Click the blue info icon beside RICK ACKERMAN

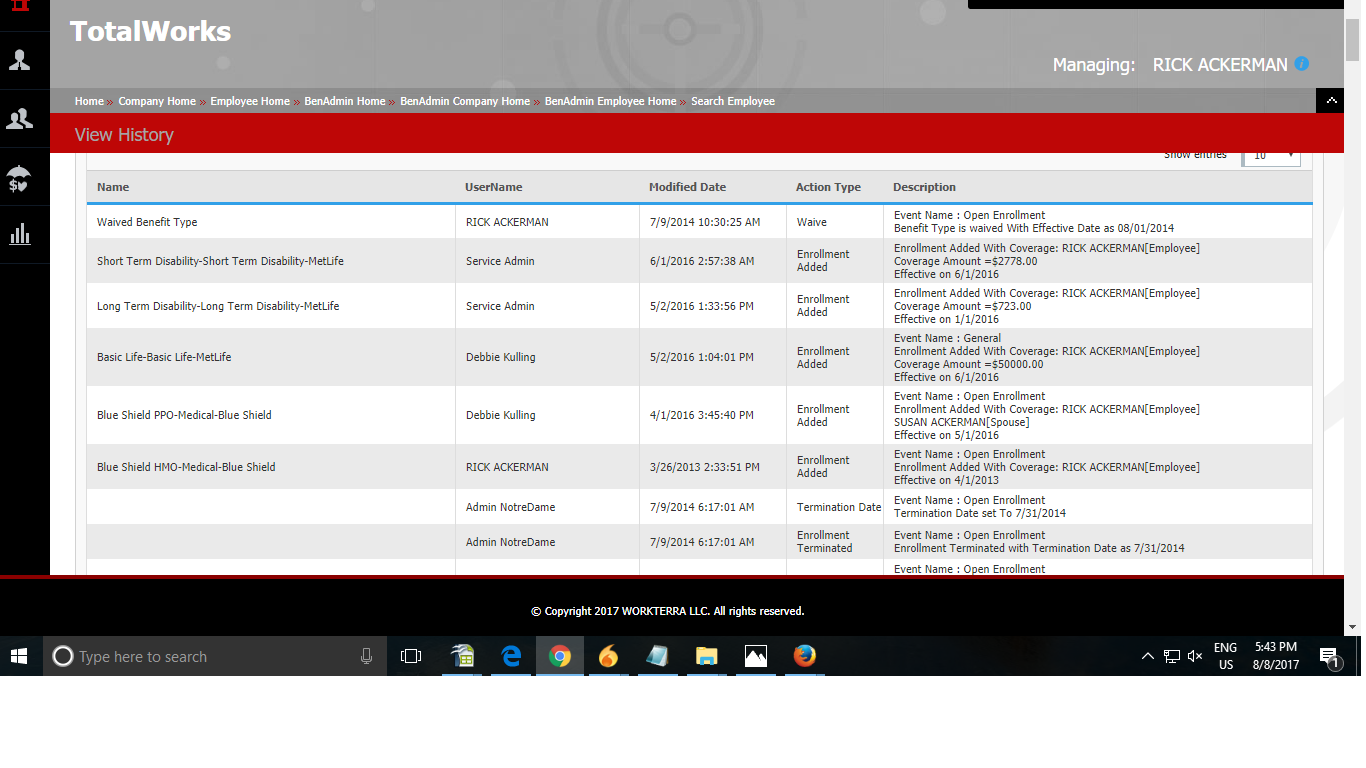(x=1301, y=63)
